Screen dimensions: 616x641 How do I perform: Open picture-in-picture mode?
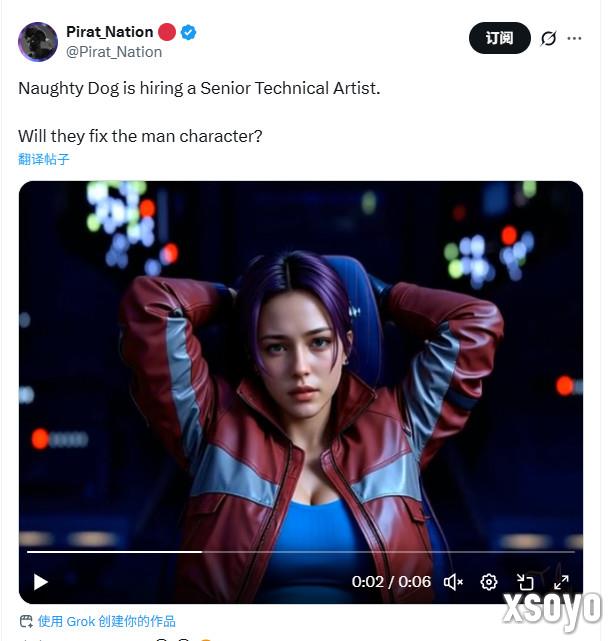[525, 582]
